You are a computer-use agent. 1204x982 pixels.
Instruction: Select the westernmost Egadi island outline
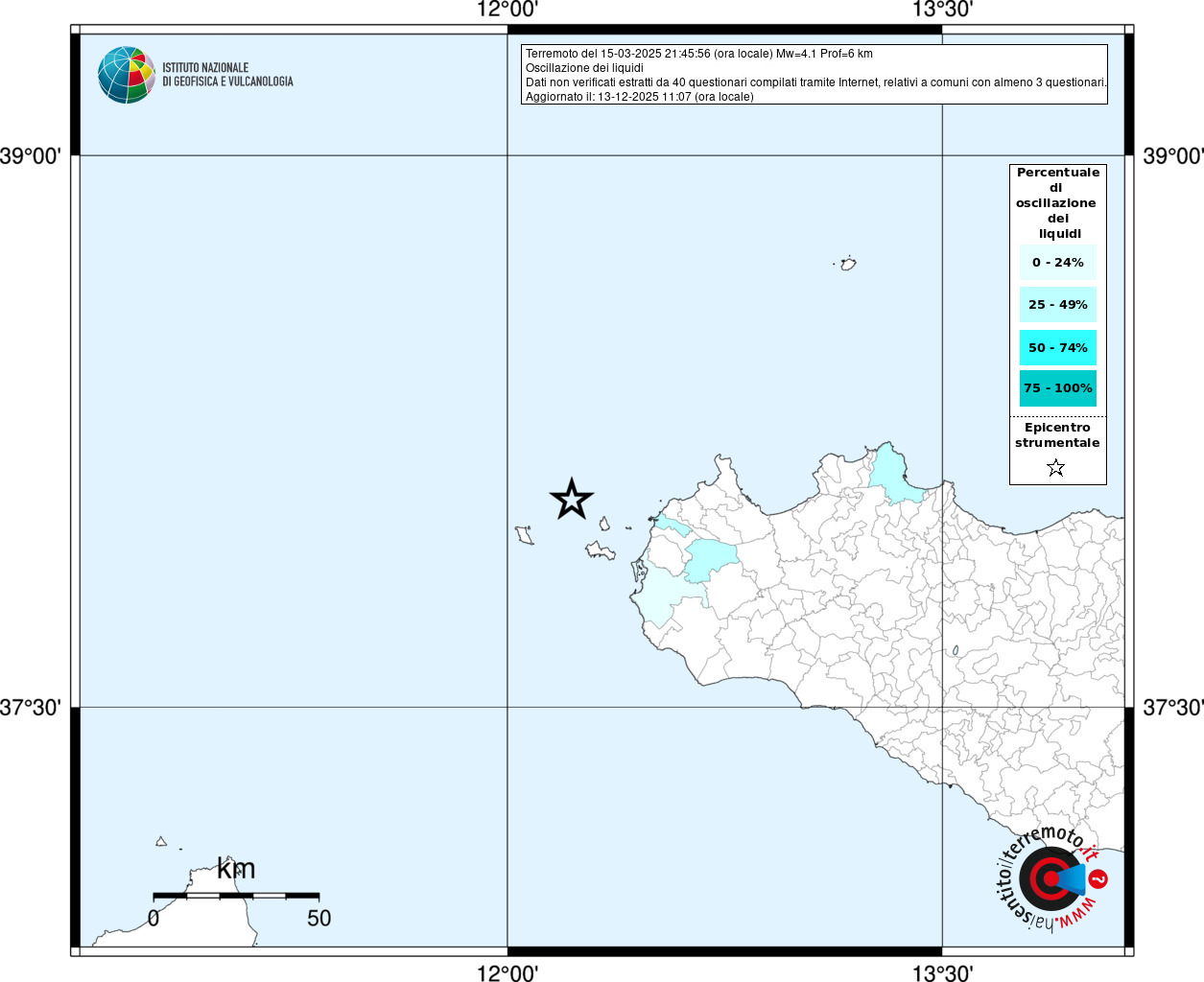point(525,534)
